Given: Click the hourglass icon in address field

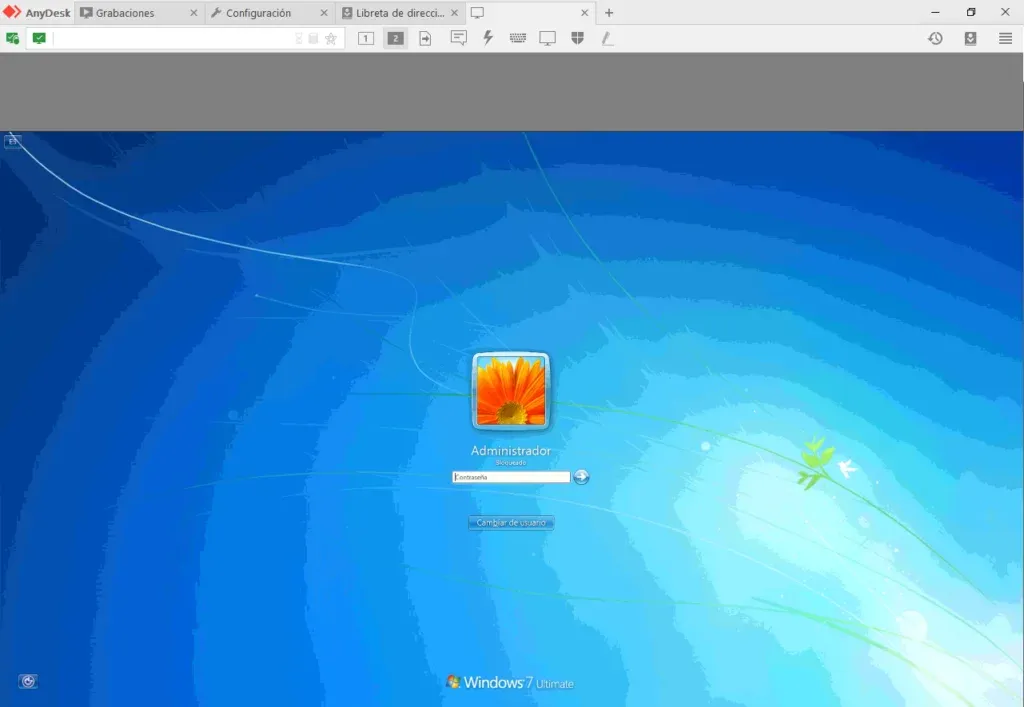Looking at the screenshot, I should [299, 39].
